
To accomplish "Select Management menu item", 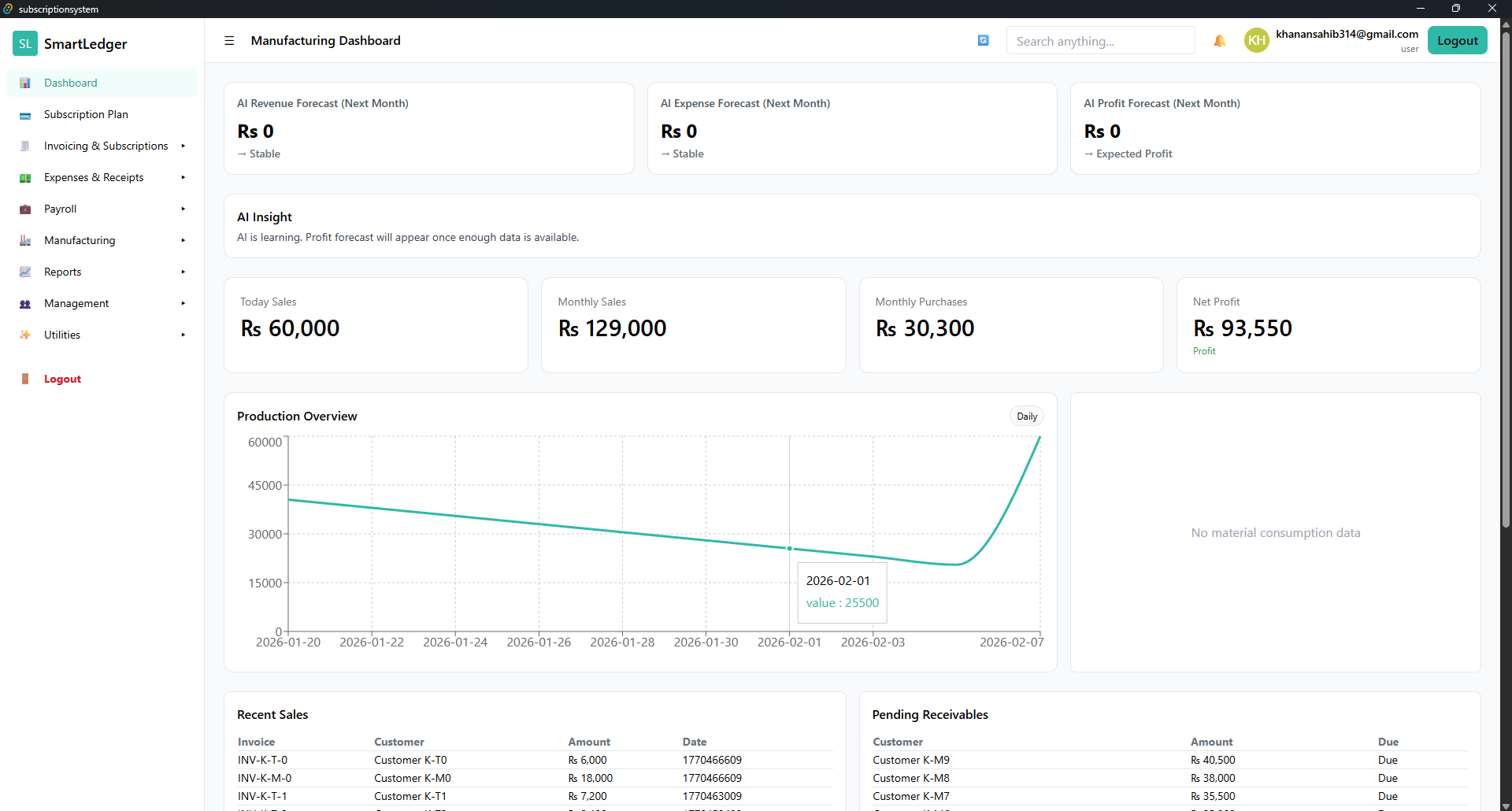I will point(102,303).
